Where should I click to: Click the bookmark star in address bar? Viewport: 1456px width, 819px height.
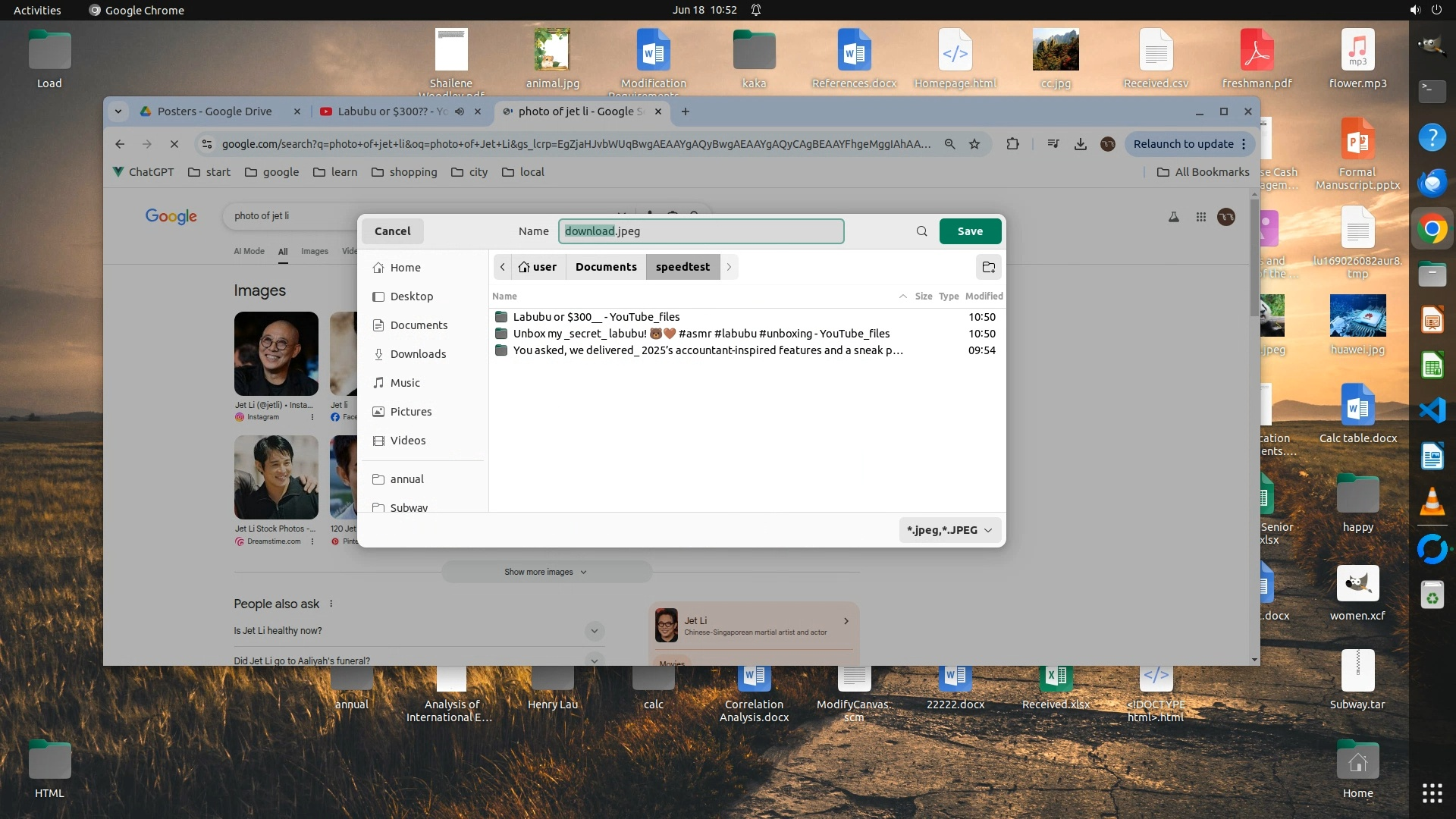[974, 144]
